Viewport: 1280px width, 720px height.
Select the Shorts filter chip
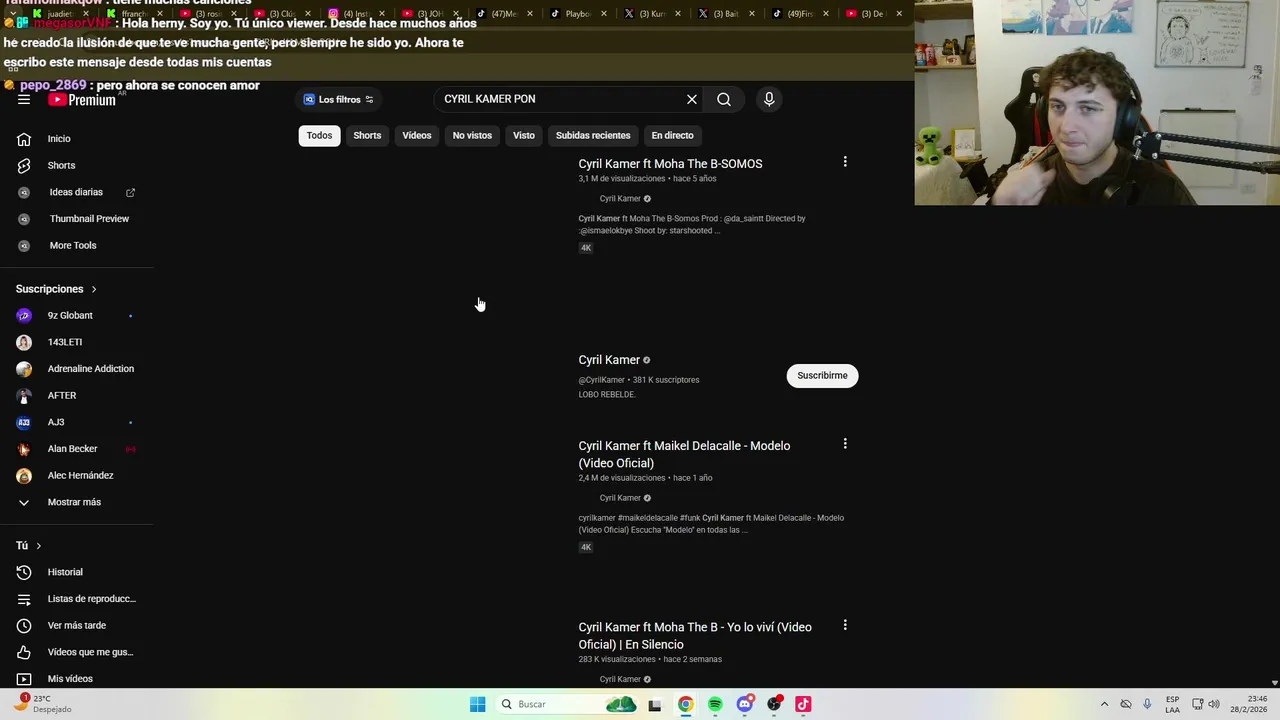367,135
